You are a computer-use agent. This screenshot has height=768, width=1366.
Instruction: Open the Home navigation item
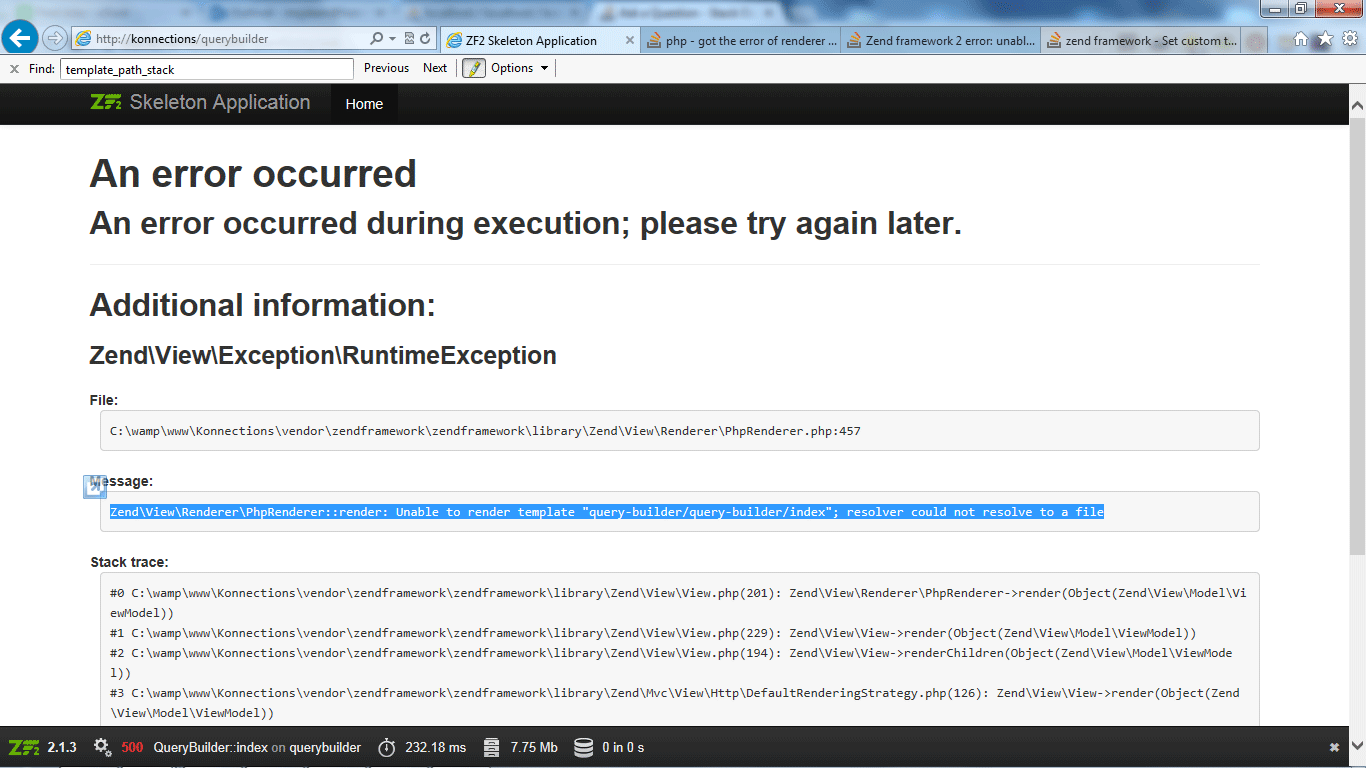[364, 104]
